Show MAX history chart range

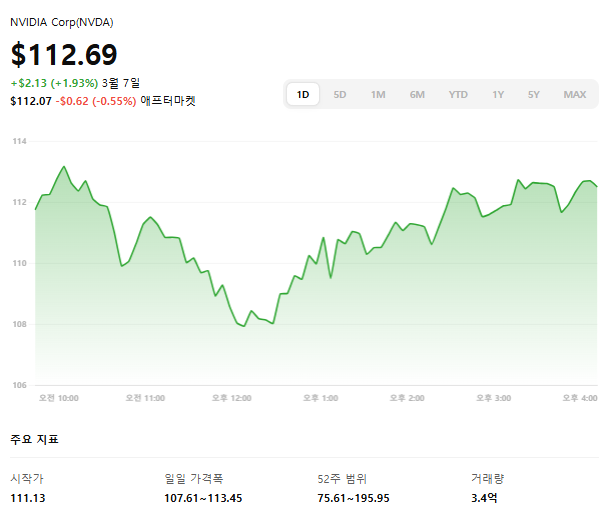tap(575, 95)
